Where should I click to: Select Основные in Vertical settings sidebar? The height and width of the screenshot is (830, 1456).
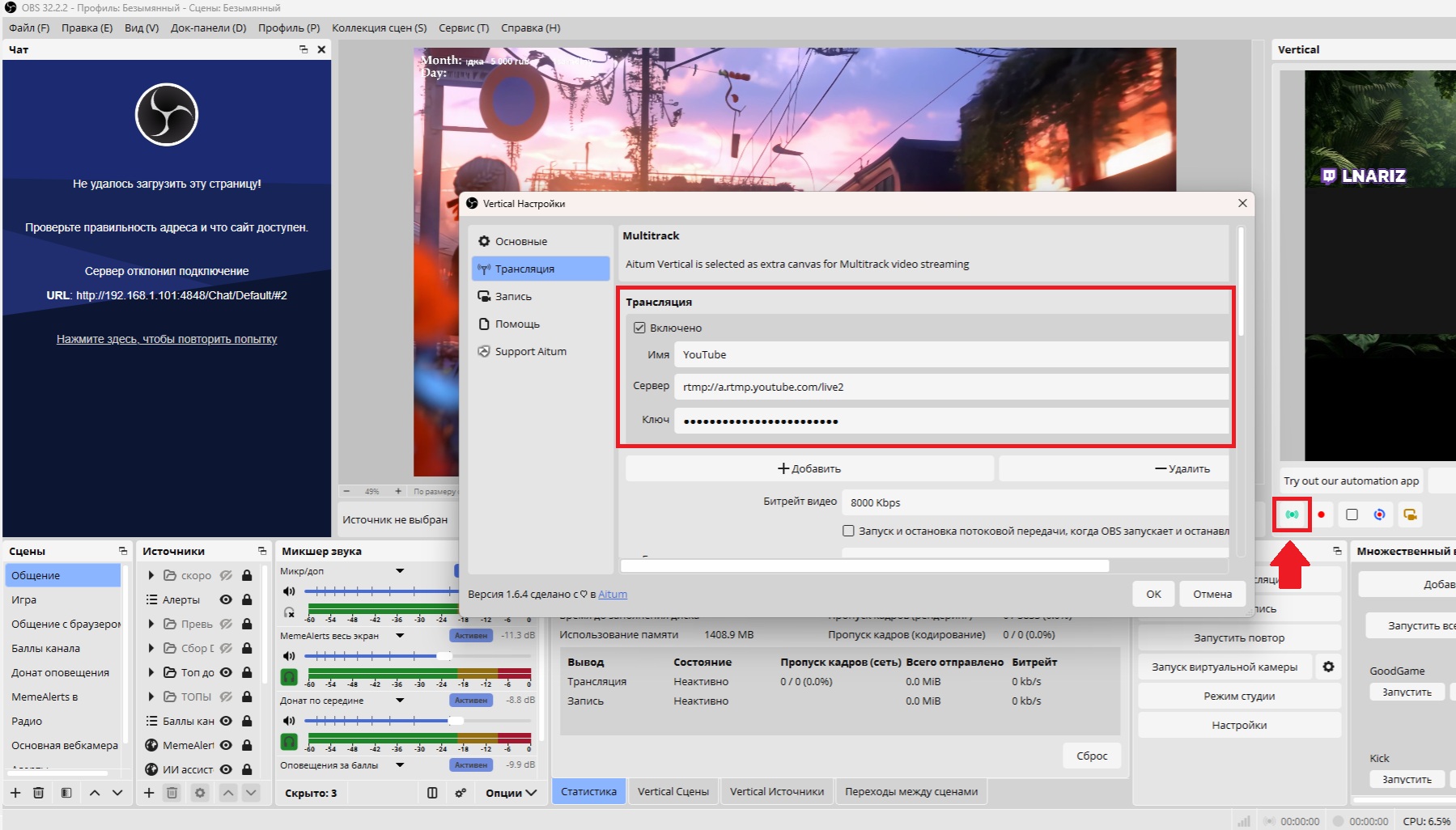coord(541,241)
